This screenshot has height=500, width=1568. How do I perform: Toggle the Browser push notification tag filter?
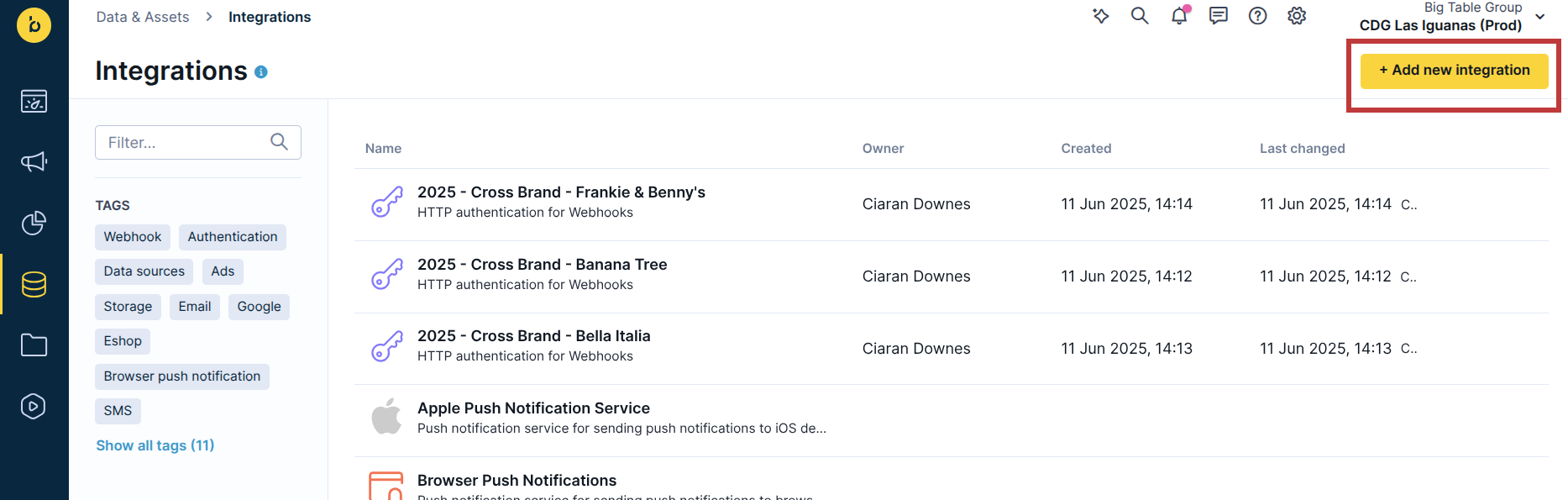pyautogui.click(x=182, y=376)
